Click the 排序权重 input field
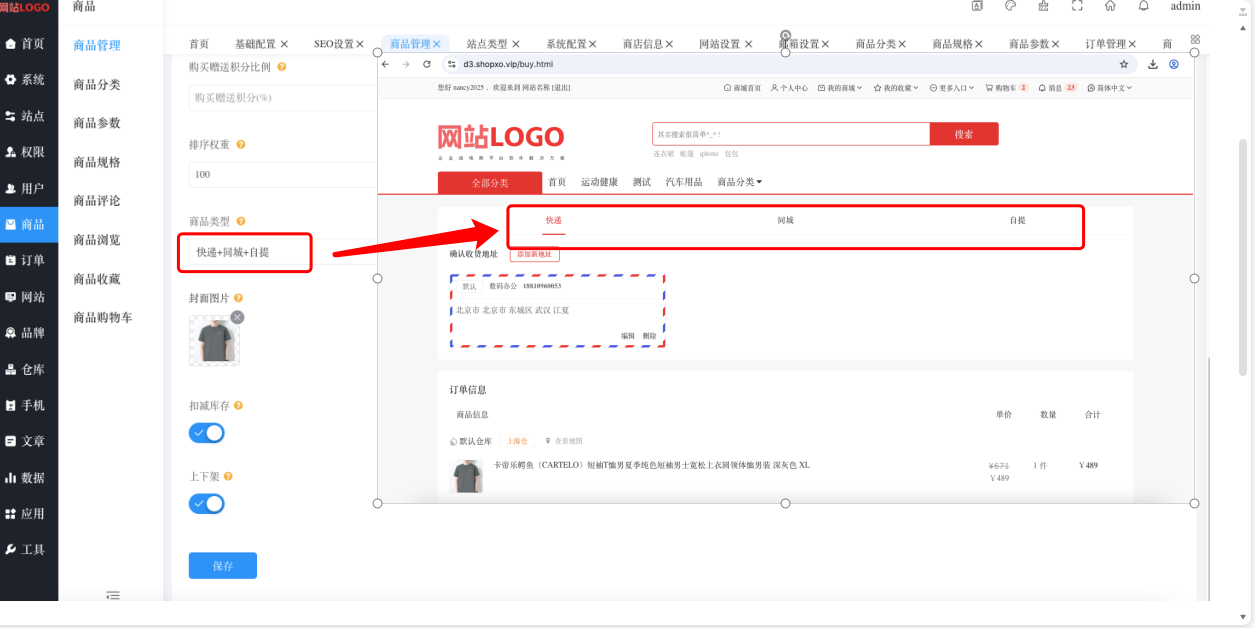The width and height of the screenshot is (1255, 628). click(x=283, y=174)
